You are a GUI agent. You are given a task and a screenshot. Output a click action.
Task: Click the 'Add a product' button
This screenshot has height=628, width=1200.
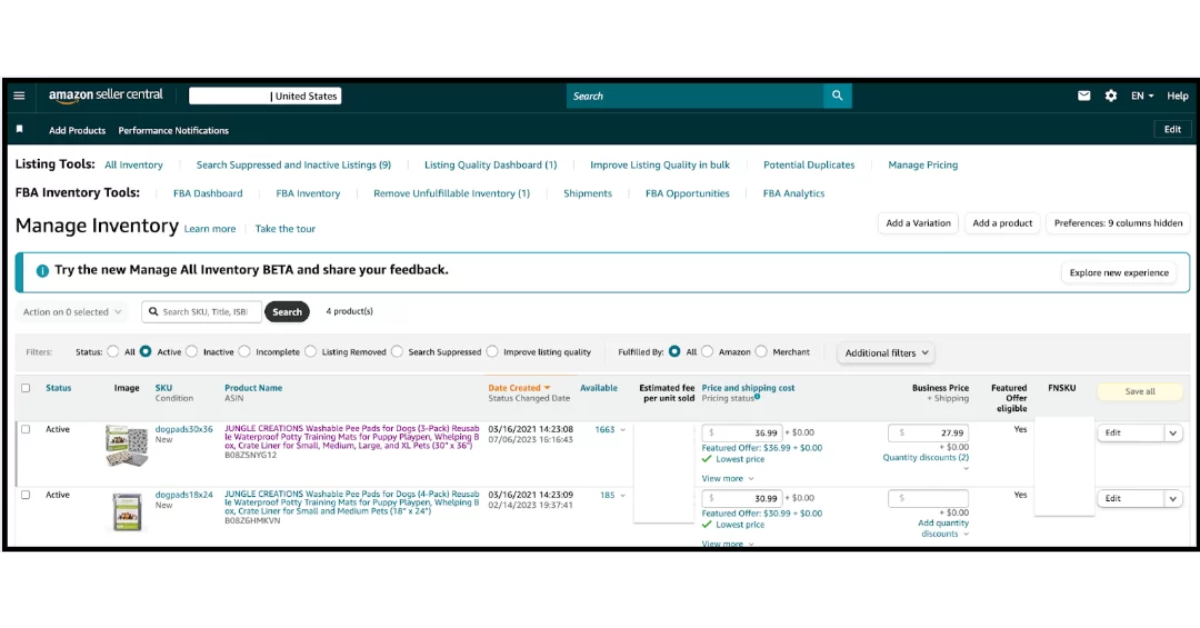[x=1002, y=223]
